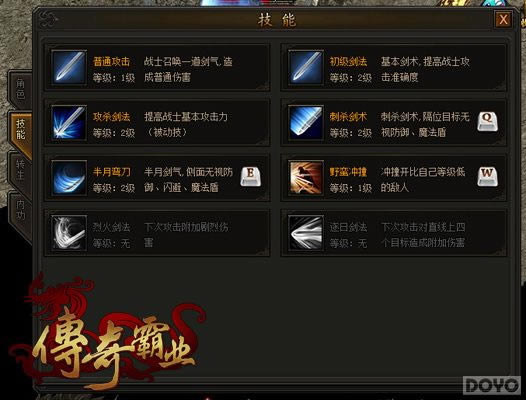The width and height of the screenshot is (526, 400).
Task: Click the locked 逐日剑法 skill icon
Action: click(x=306, y=233)
